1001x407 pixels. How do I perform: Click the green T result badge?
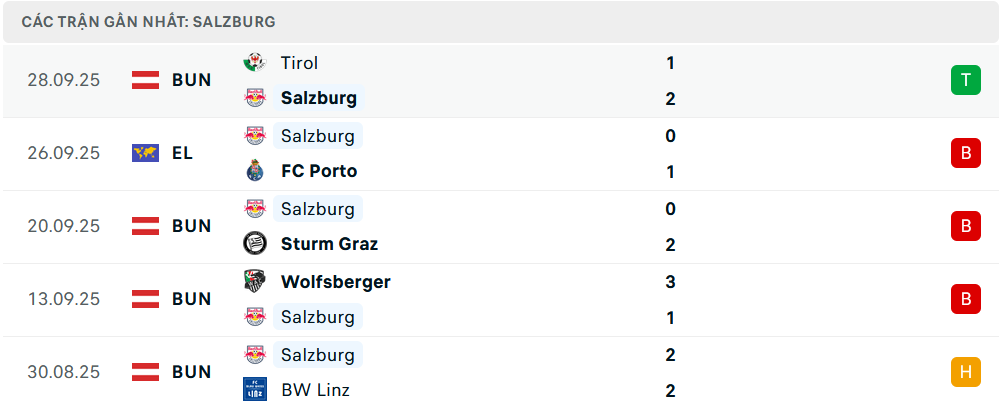965,80
